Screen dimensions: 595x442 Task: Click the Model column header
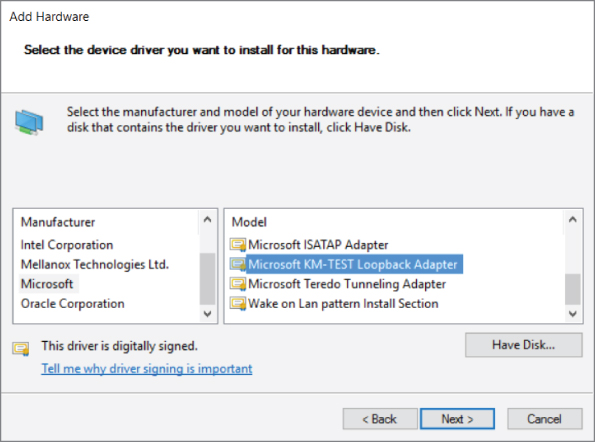point(249,222)
